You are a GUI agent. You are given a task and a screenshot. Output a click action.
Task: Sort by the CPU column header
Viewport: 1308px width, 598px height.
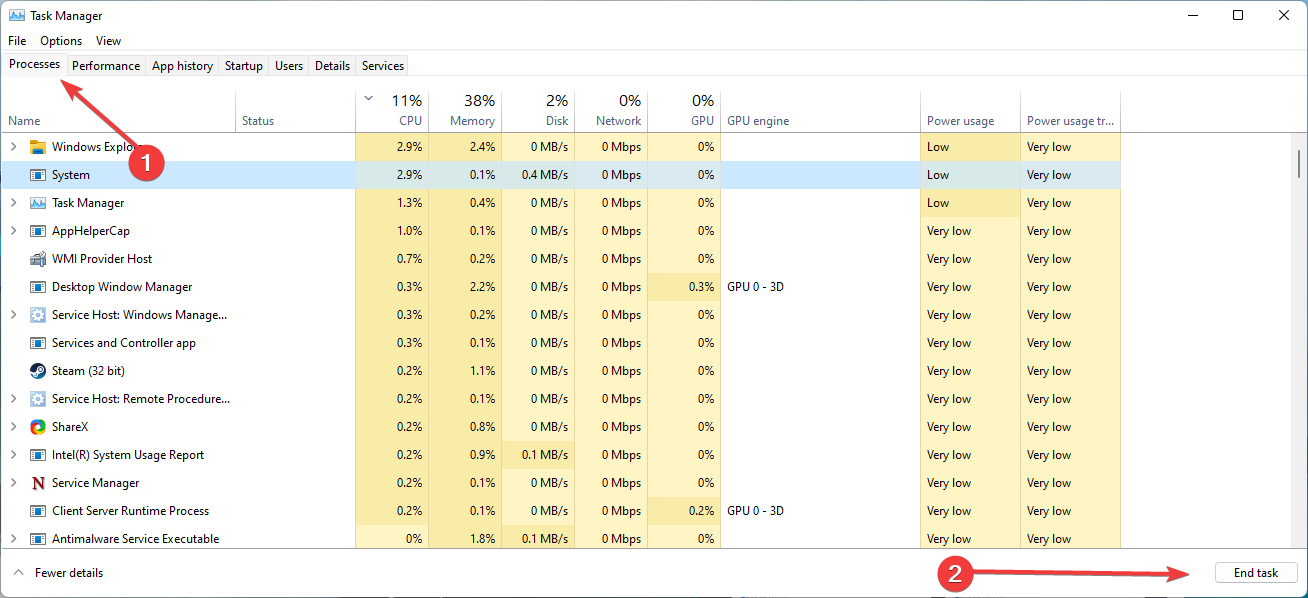392,111
